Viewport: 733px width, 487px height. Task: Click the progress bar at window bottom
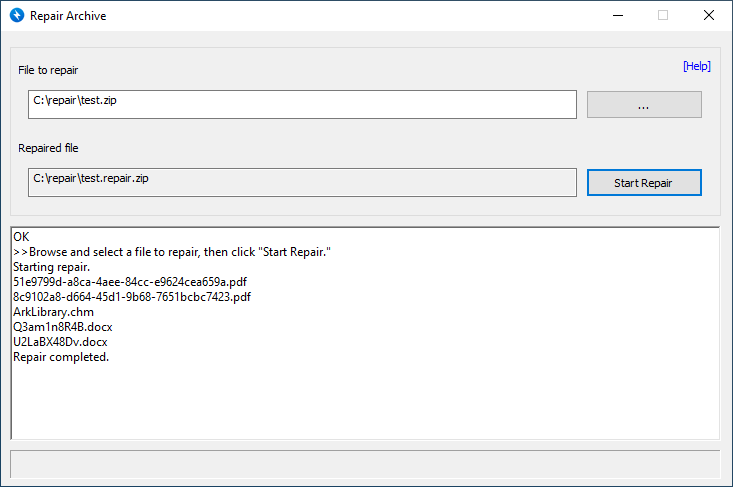(365, 464)
